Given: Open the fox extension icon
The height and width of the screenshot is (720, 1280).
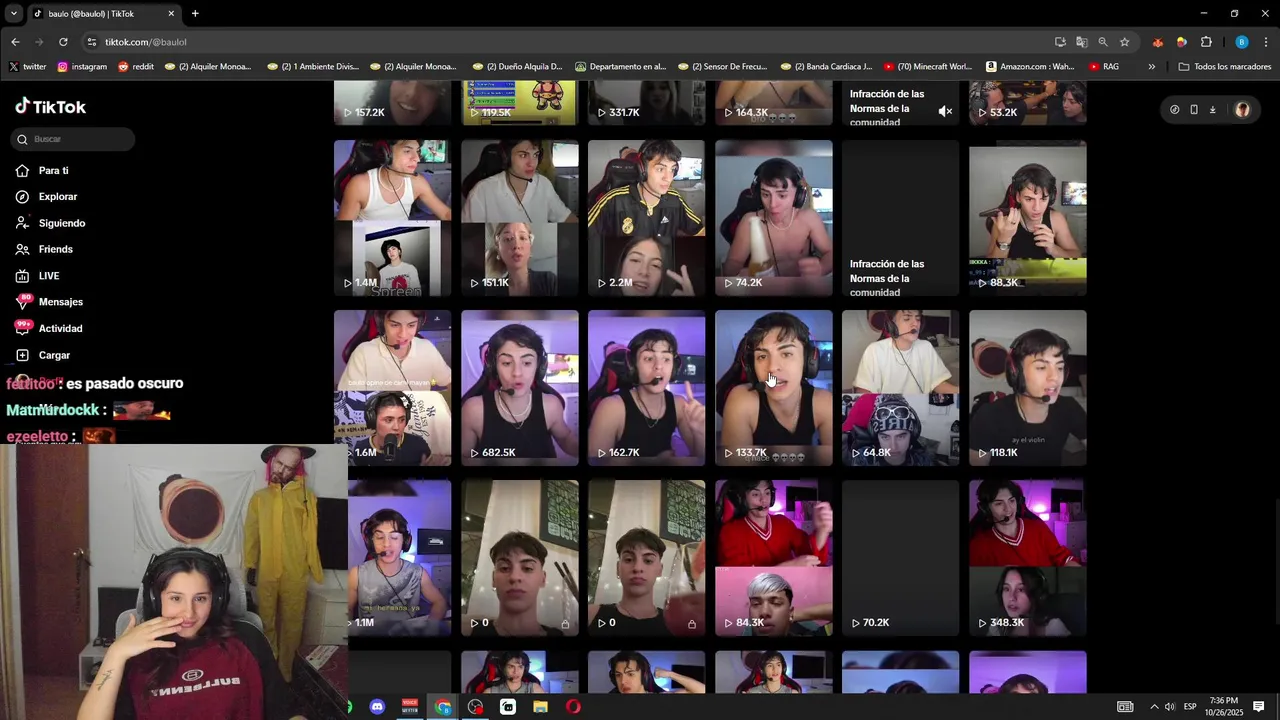Looking at the screenshot, I should tap(1158, 42).
